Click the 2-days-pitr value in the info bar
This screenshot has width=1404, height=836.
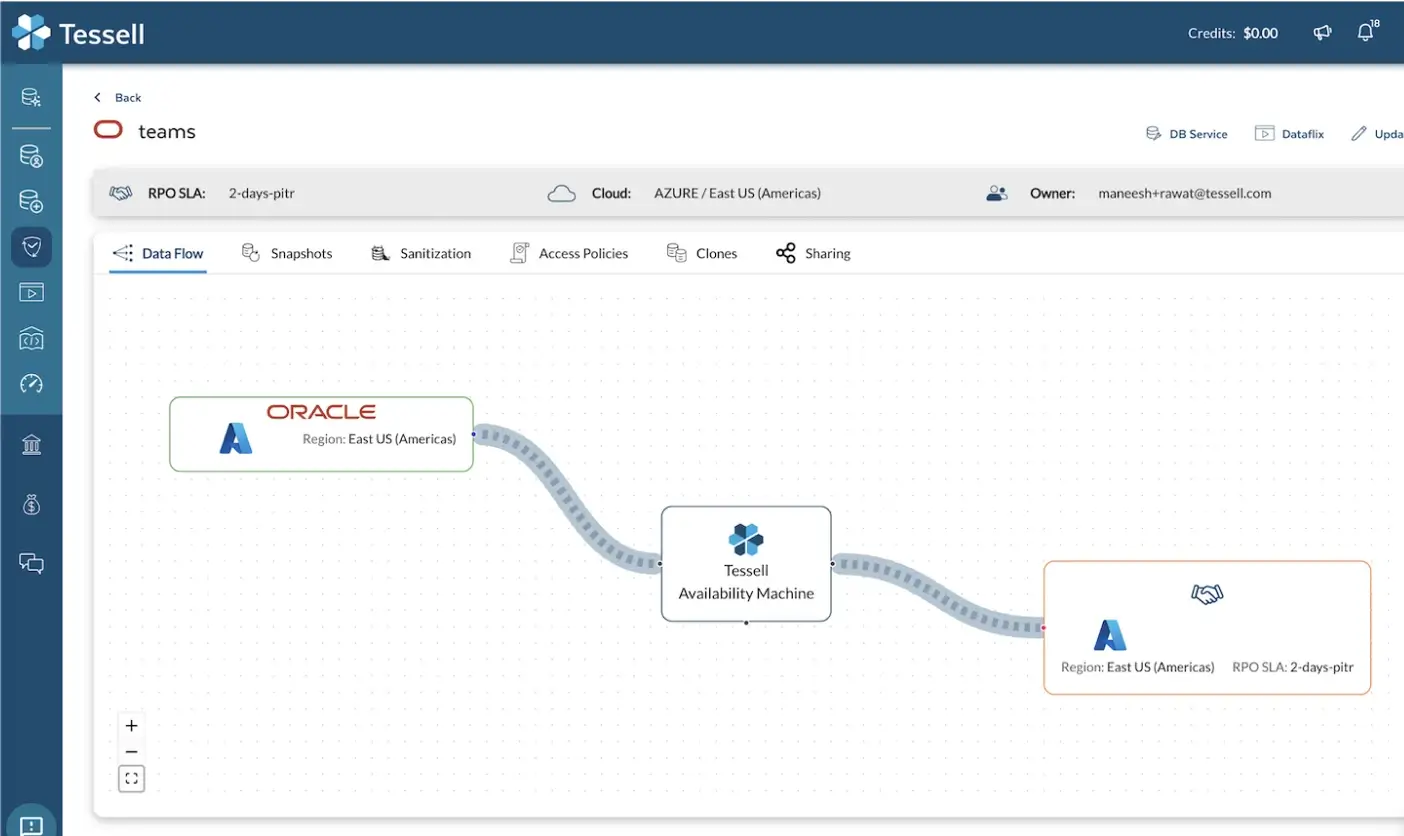point(262,193)
